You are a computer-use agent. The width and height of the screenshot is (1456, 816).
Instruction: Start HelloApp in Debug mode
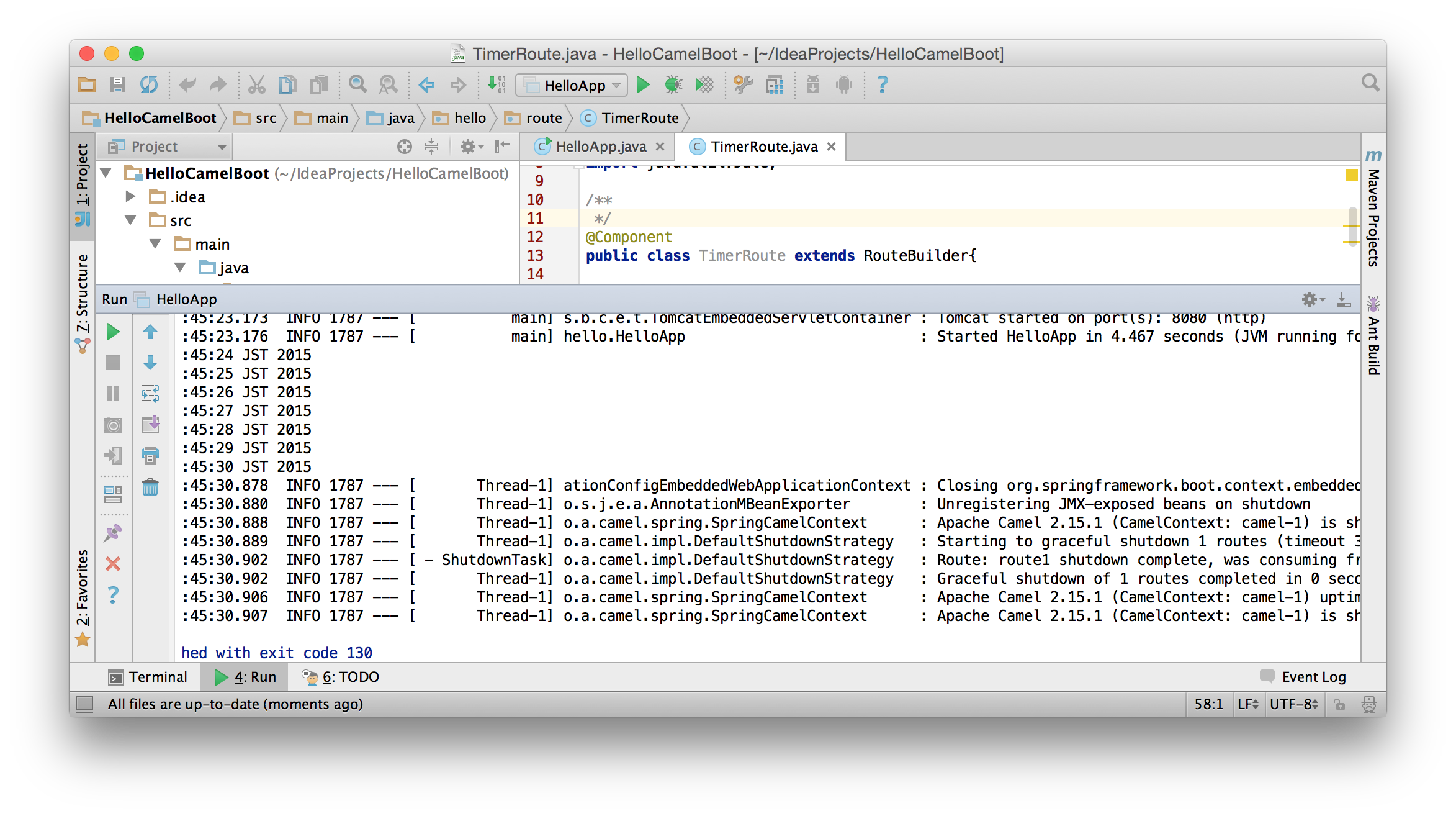[673, 84]
